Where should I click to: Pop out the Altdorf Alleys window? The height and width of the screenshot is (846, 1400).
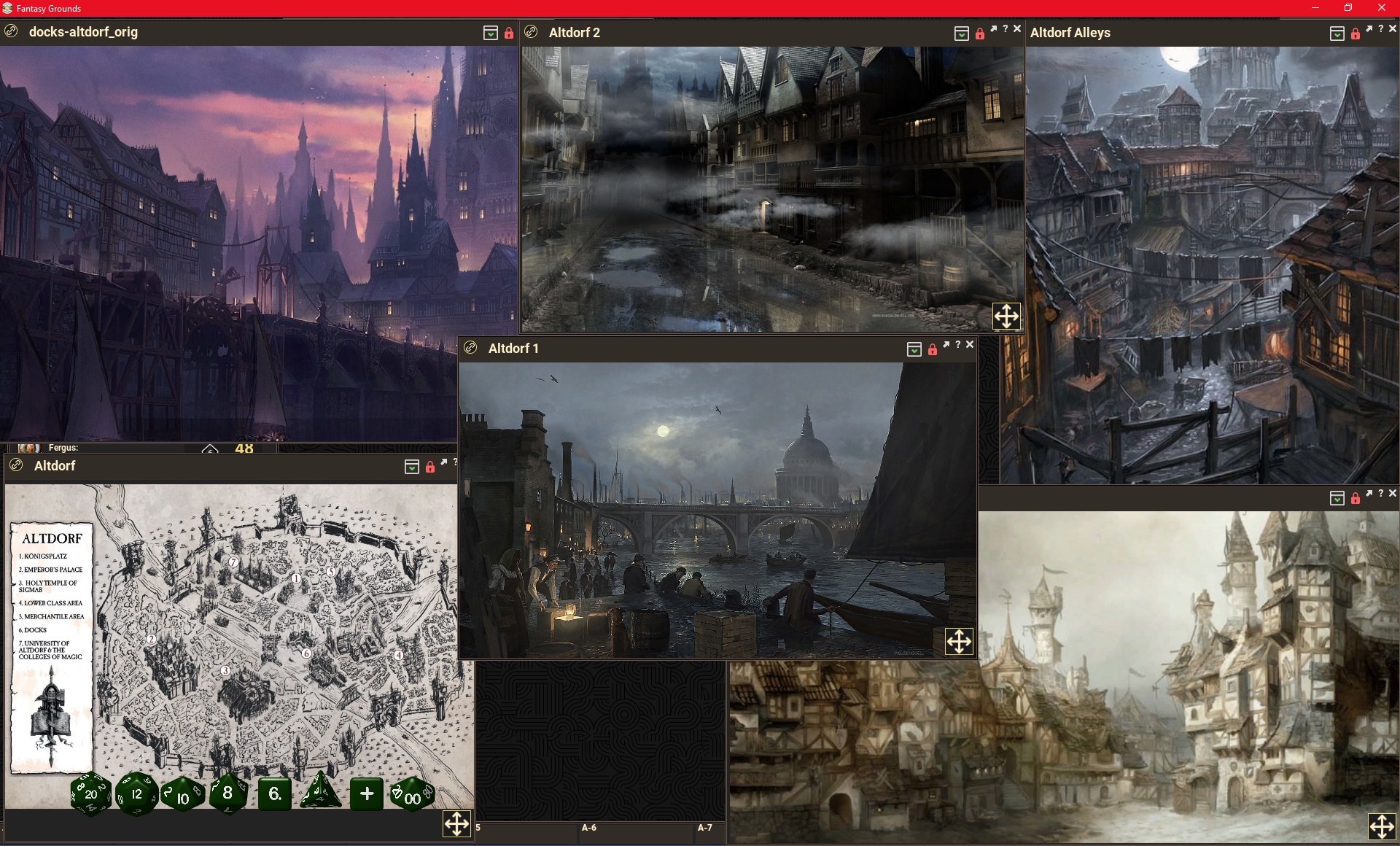[1369, 29]
